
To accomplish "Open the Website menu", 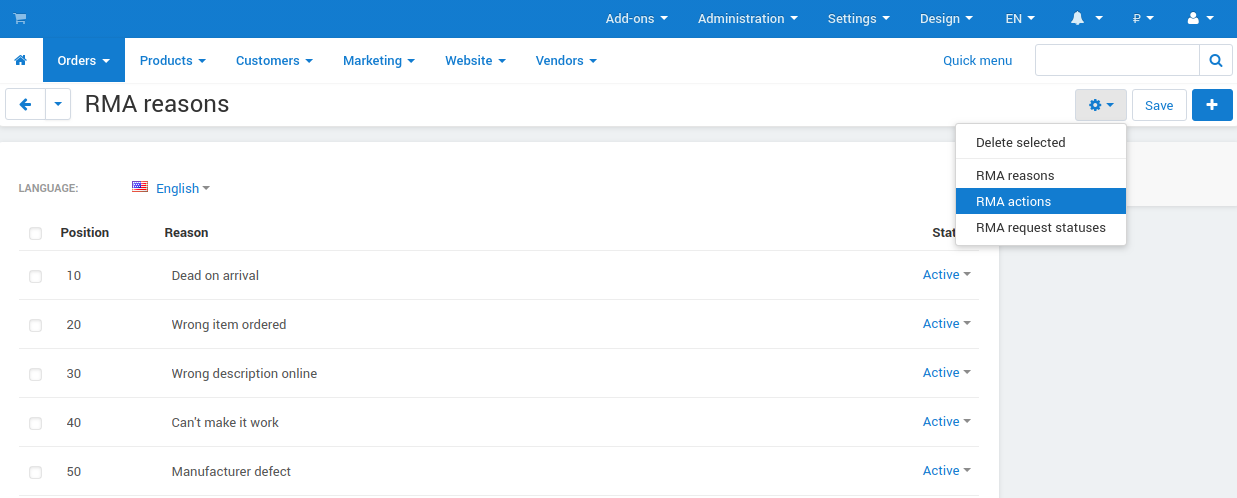I will (475, 60).
